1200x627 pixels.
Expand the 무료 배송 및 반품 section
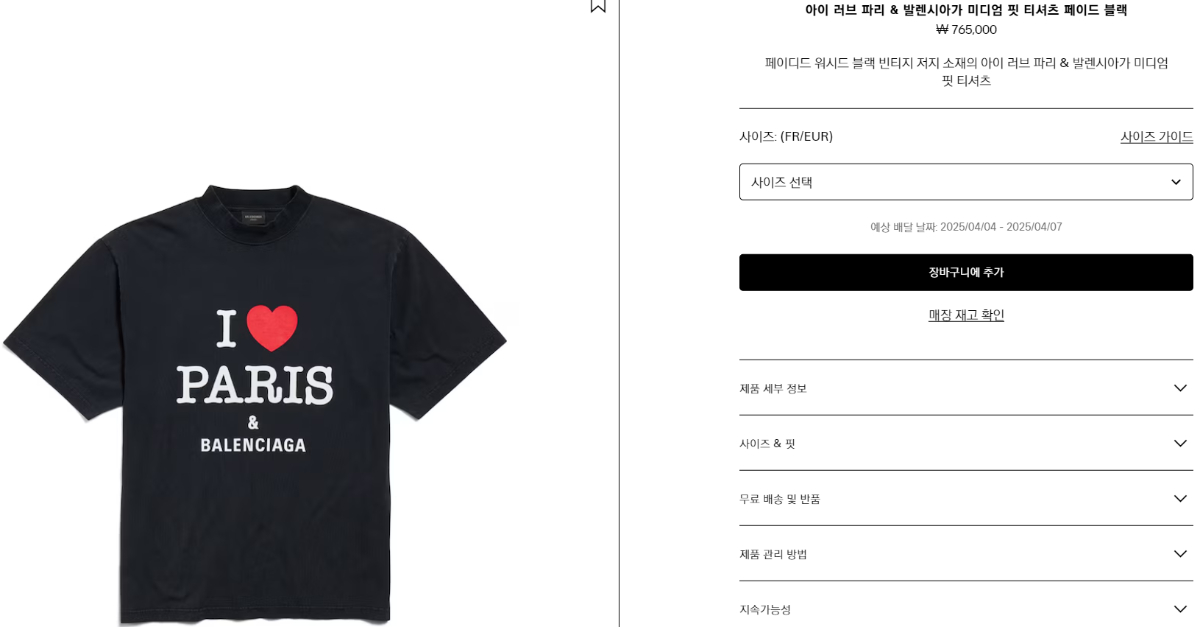[966, 498]
